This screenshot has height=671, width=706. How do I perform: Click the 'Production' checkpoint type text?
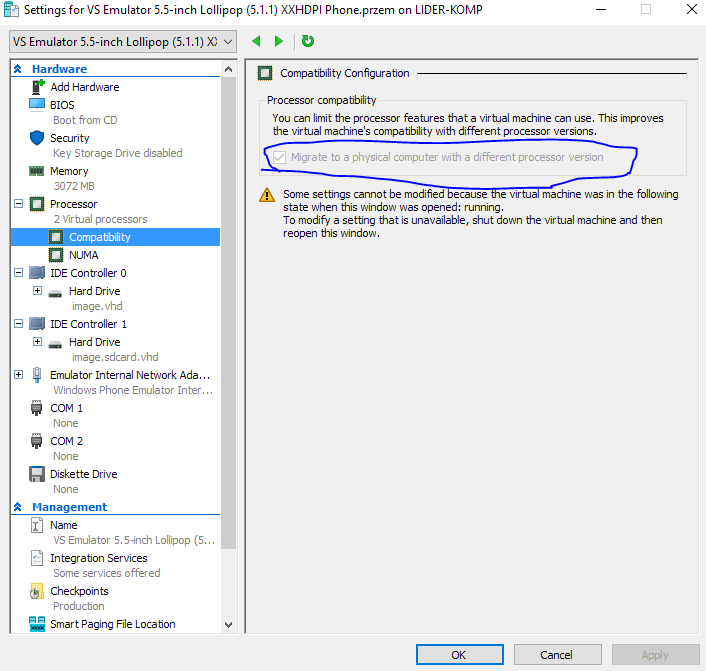point(79,606)
